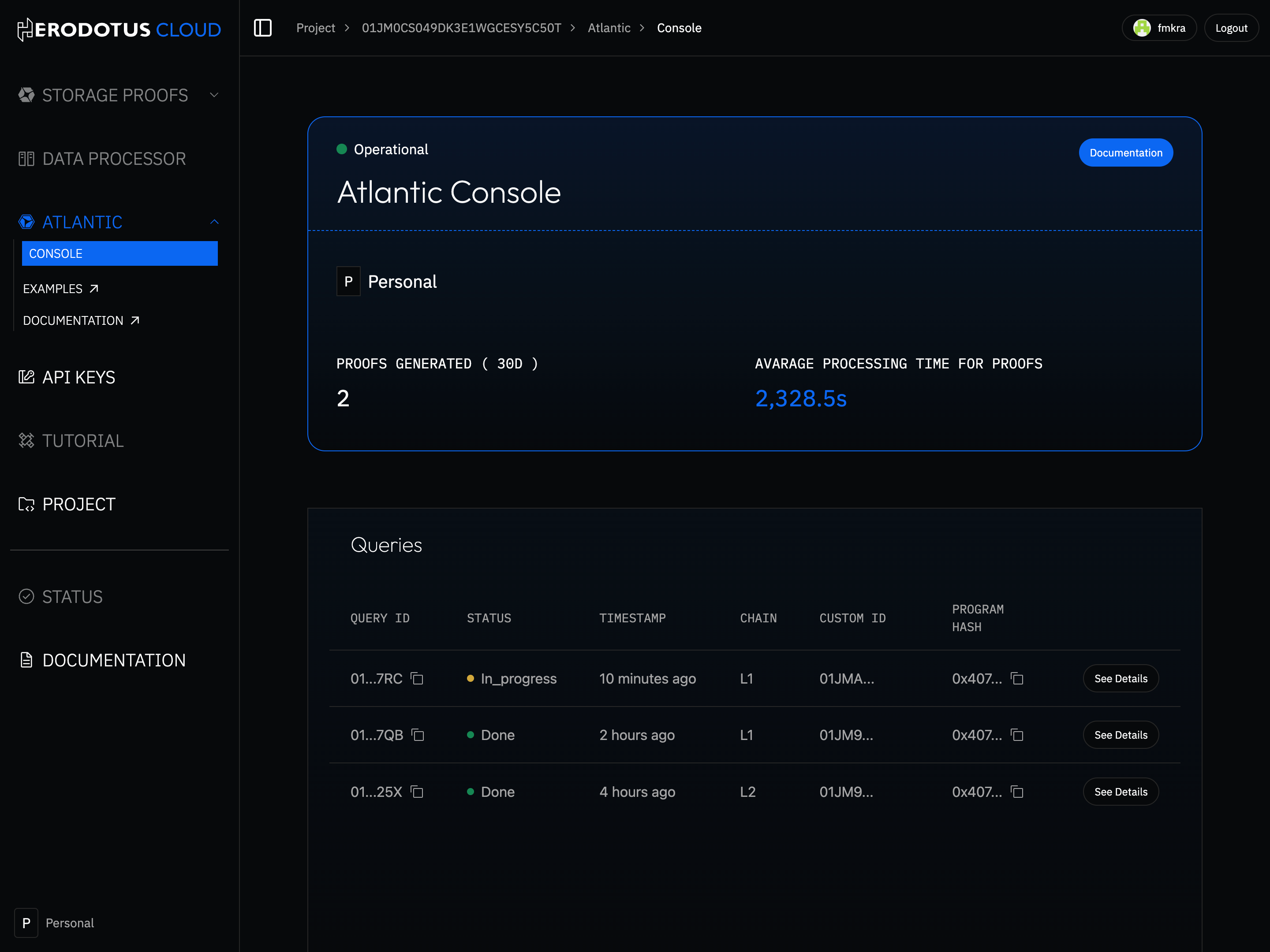Image resolution: width=1270 pixels, height=952 pixels.
Task: Click the QUERY ID column header
Action: point(380,618)
